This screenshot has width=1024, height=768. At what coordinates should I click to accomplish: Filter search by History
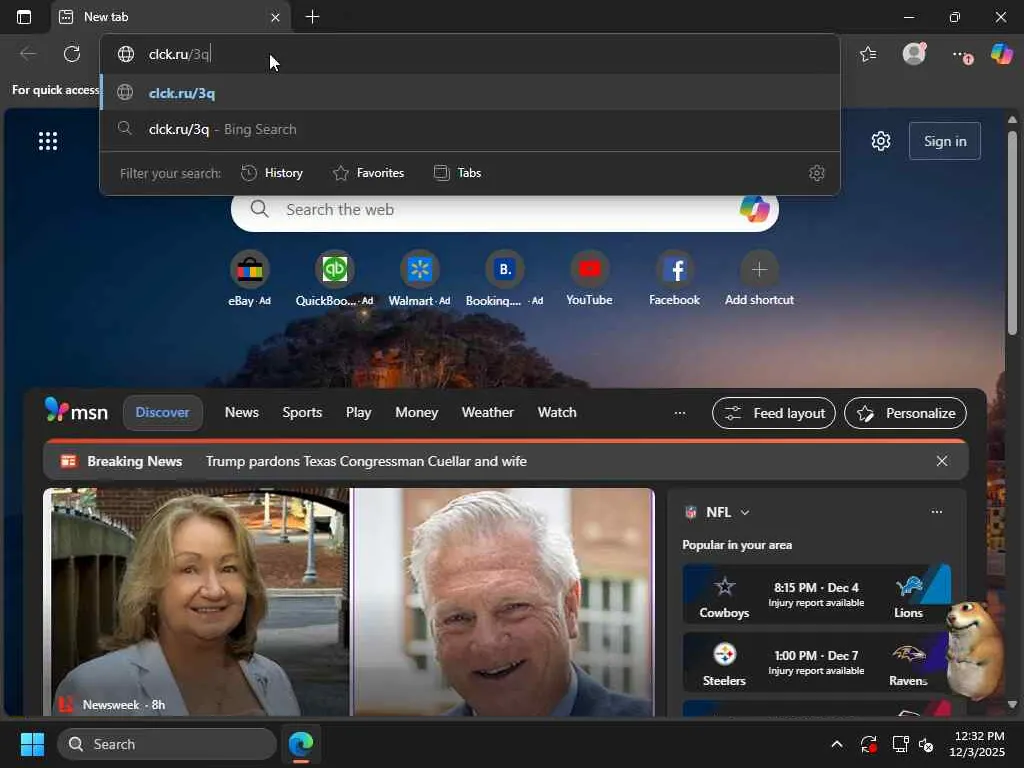point(272,173)
